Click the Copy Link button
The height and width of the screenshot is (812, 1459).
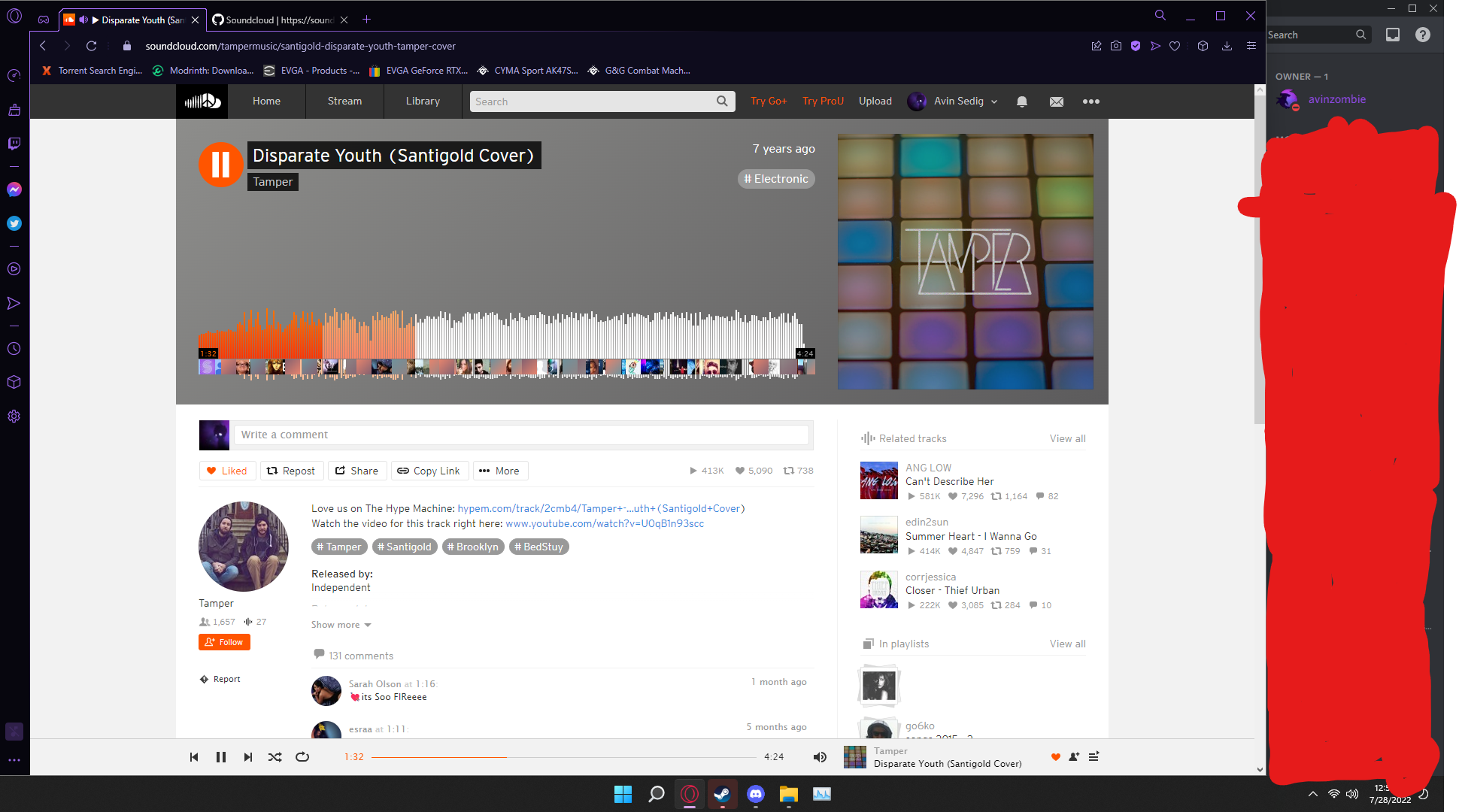pyautogui.click(x=429, y=471)
